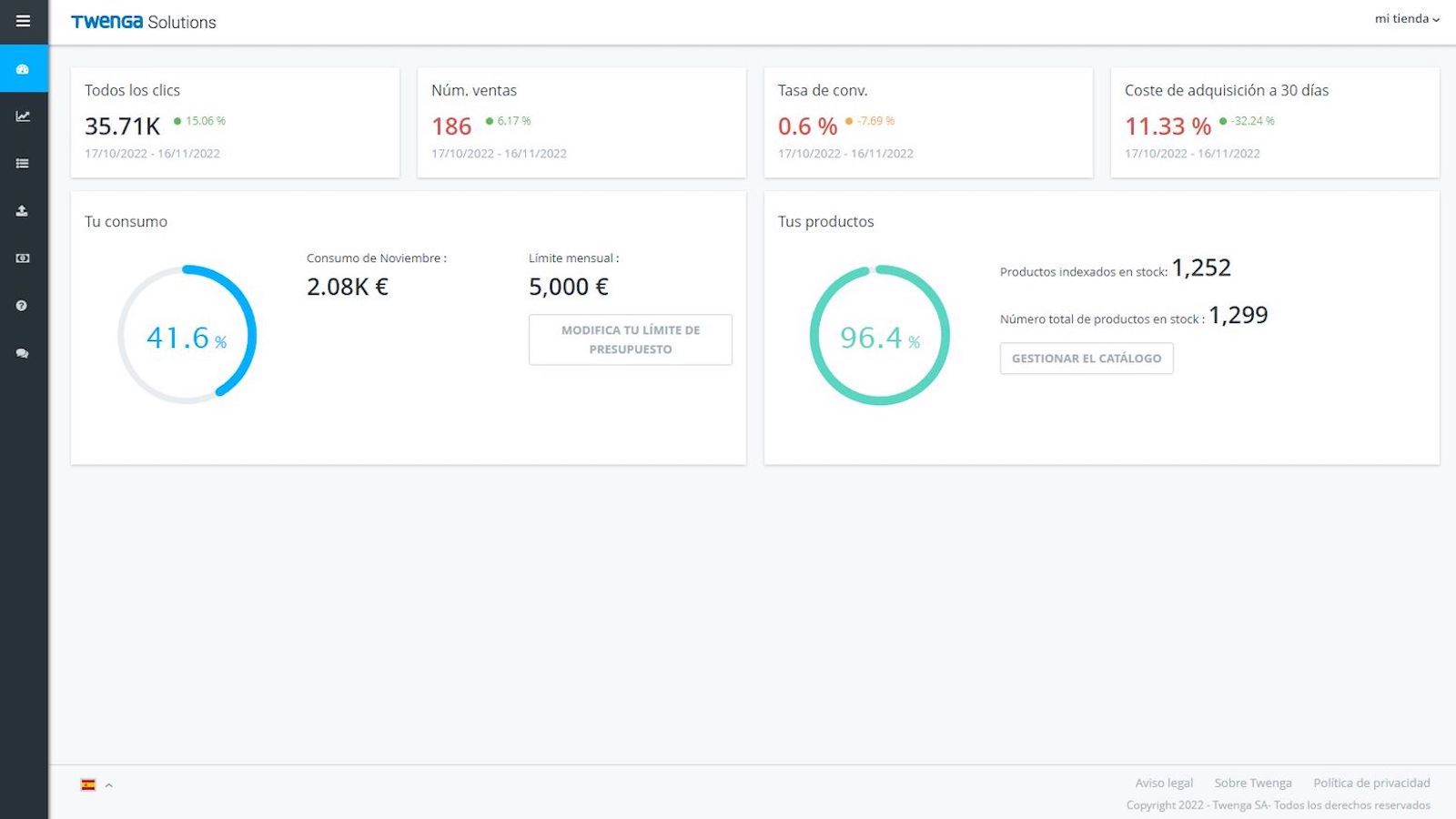Screen dimensions: 1456x819
Task: Click the 1,299 total products value
Action: coord(1239,315)
